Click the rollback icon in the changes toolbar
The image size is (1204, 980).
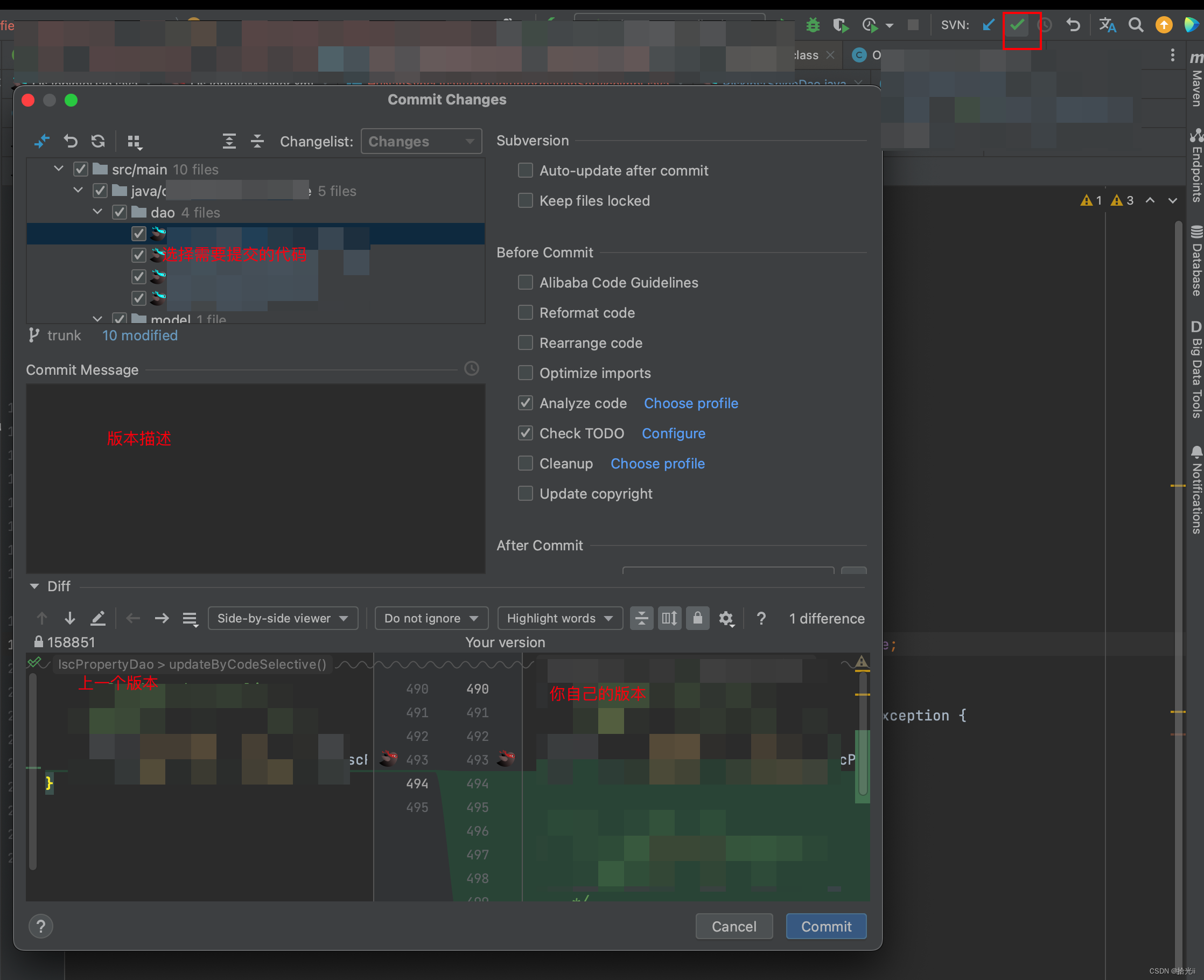[x=71, y=141]
